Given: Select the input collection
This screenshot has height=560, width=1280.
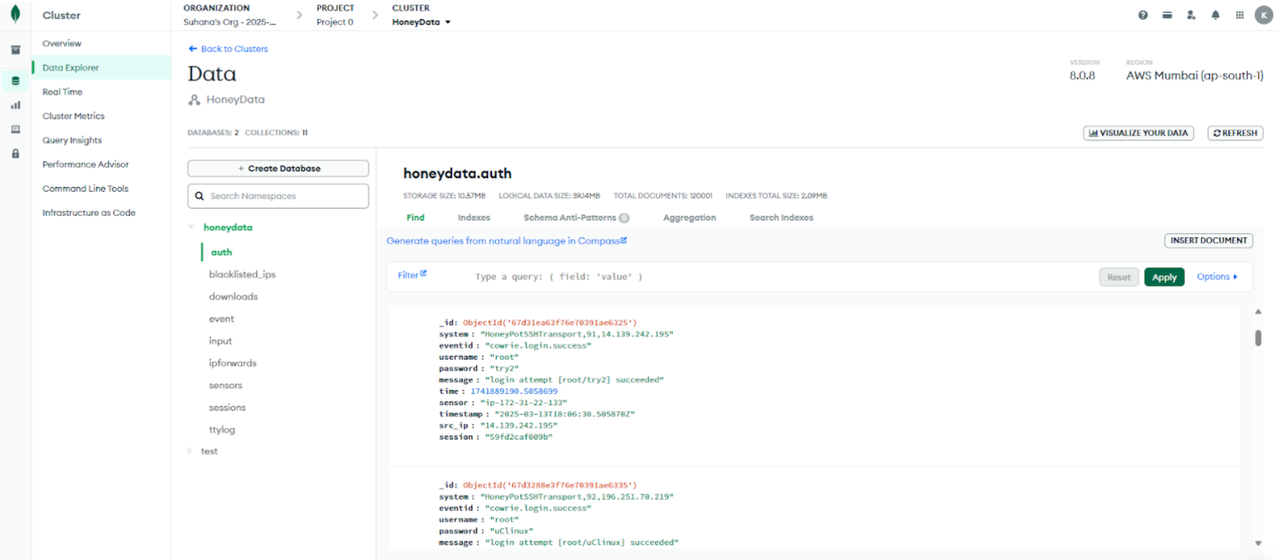Looking at the screenshot, I should (x=220, y=341).
